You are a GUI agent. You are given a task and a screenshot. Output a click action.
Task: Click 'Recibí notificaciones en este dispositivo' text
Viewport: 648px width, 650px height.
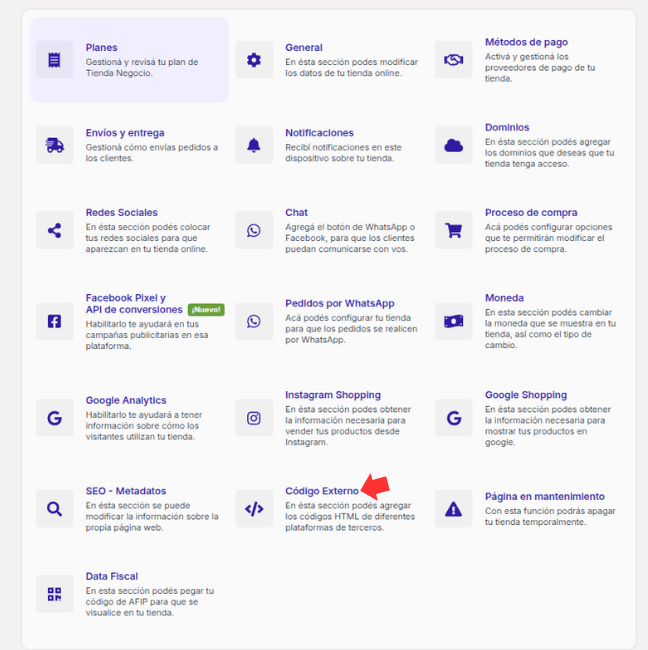tap(343, 153)
